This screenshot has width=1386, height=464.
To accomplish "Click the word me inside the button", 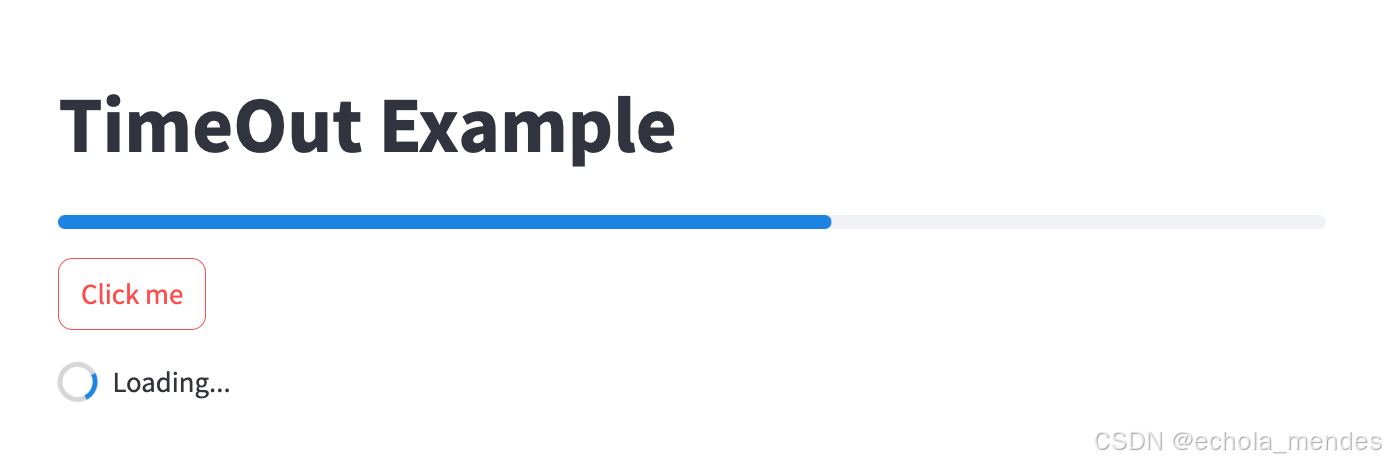I will pos(164,297).
